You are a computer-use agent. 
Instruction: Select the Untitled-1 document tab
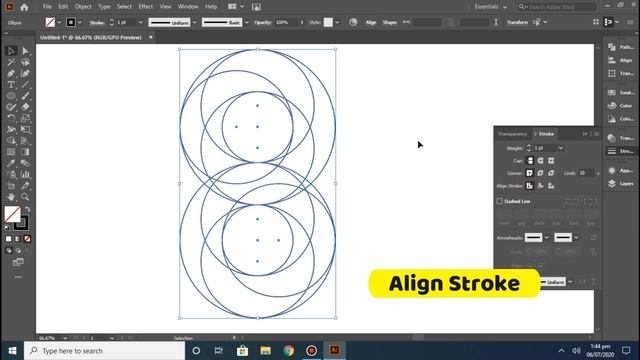click(x=91, y=38)
